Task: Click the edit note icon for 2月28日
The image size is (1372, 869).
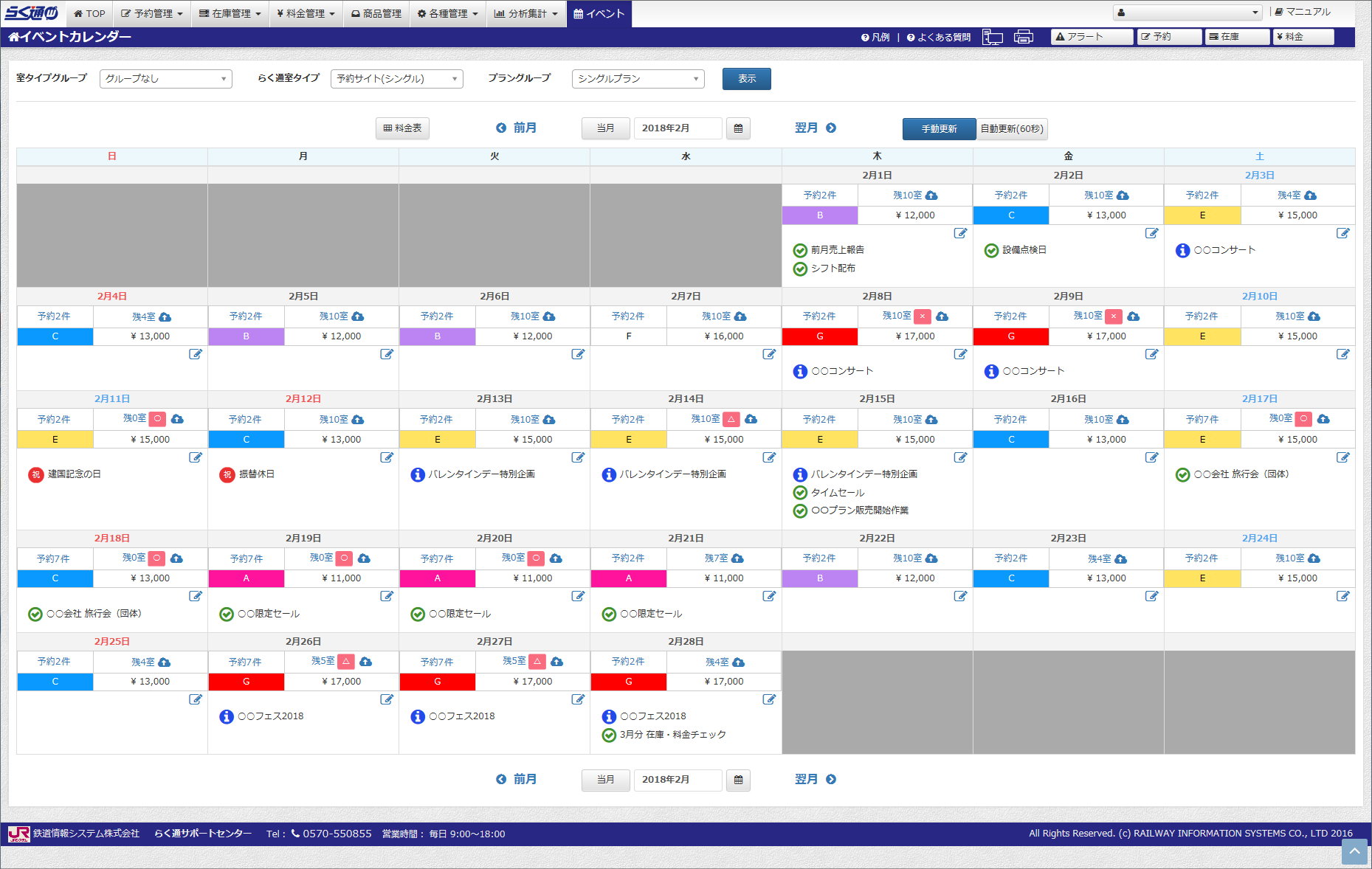Action: point(769,699)
